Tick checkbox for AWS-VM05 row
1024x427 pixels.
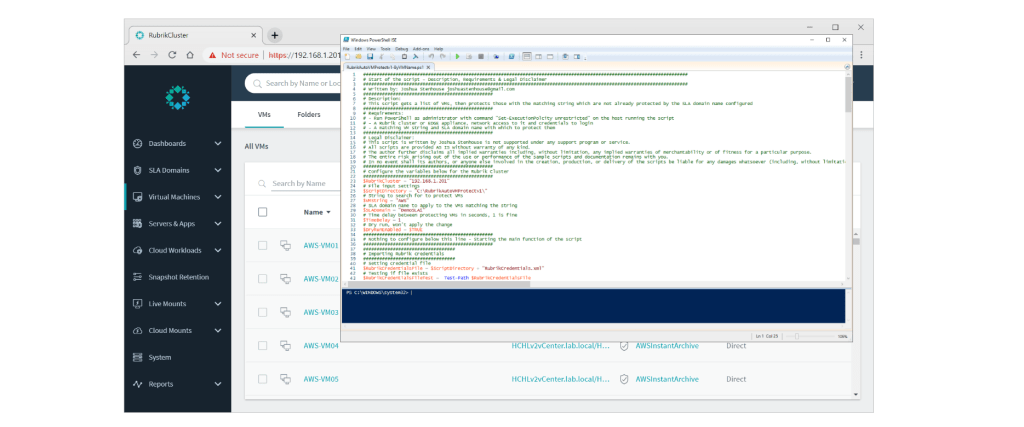click(263, 379)
